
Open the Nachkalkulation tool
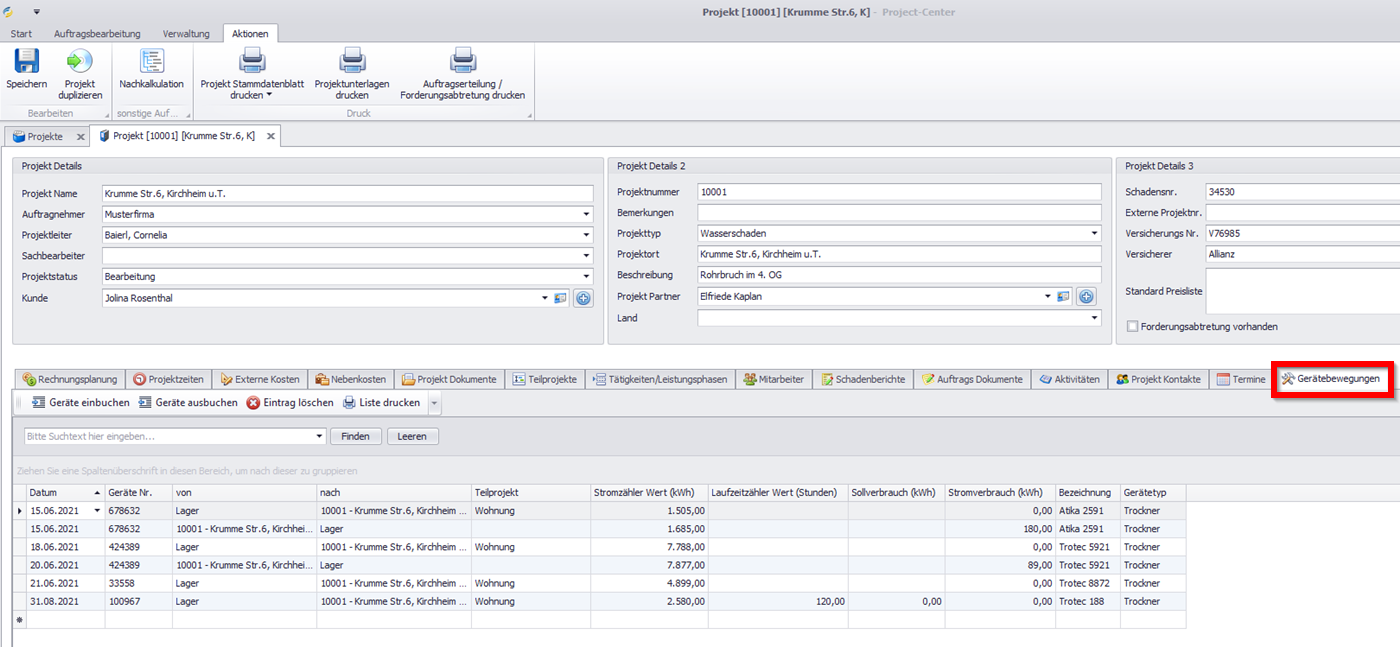[151, 62]
